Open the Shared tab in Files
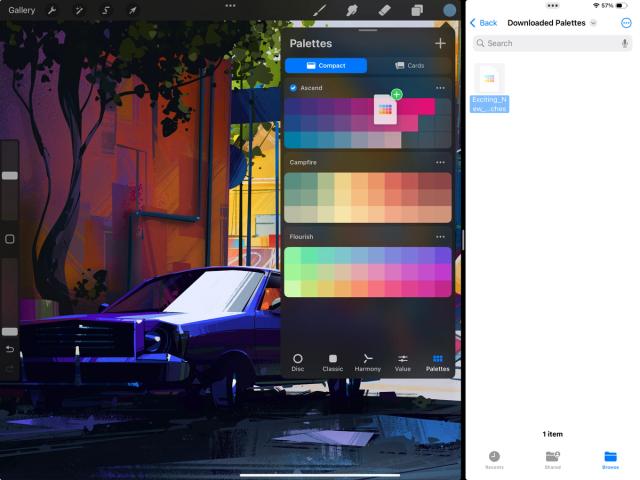The image size is (640, 480). coord(552,460)
